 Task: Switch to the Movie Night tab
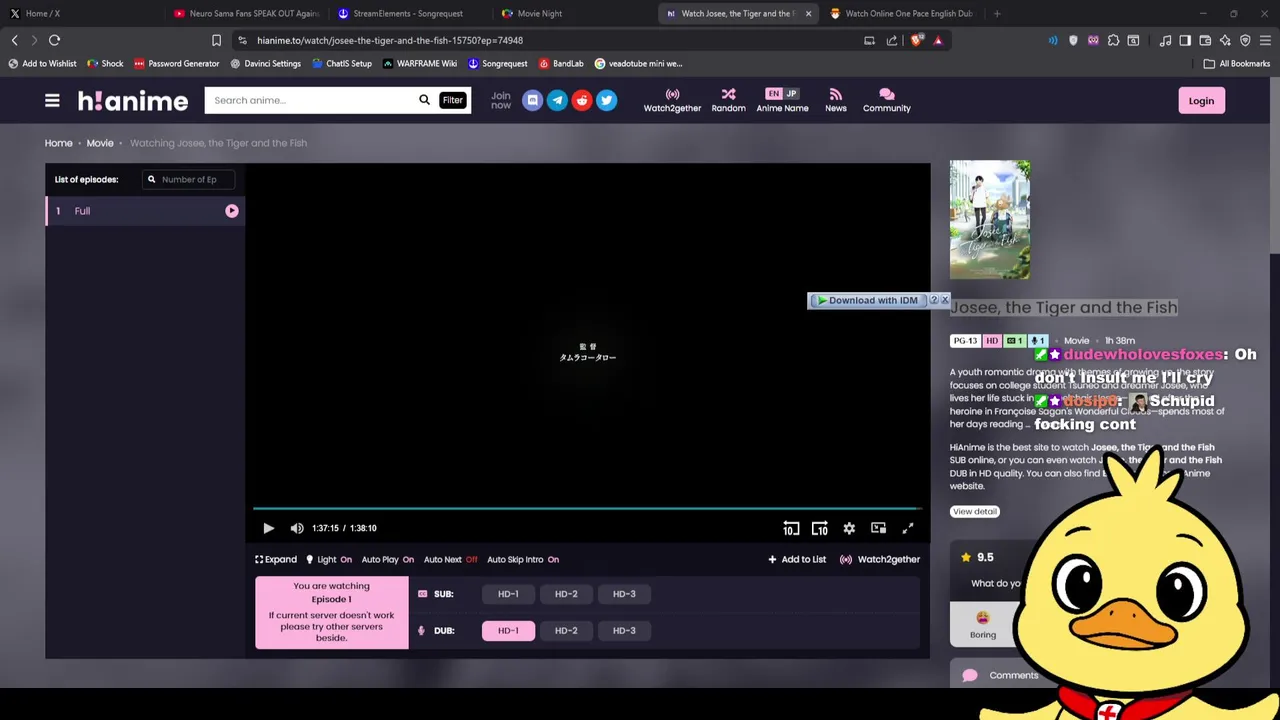[x=572, y=13]
